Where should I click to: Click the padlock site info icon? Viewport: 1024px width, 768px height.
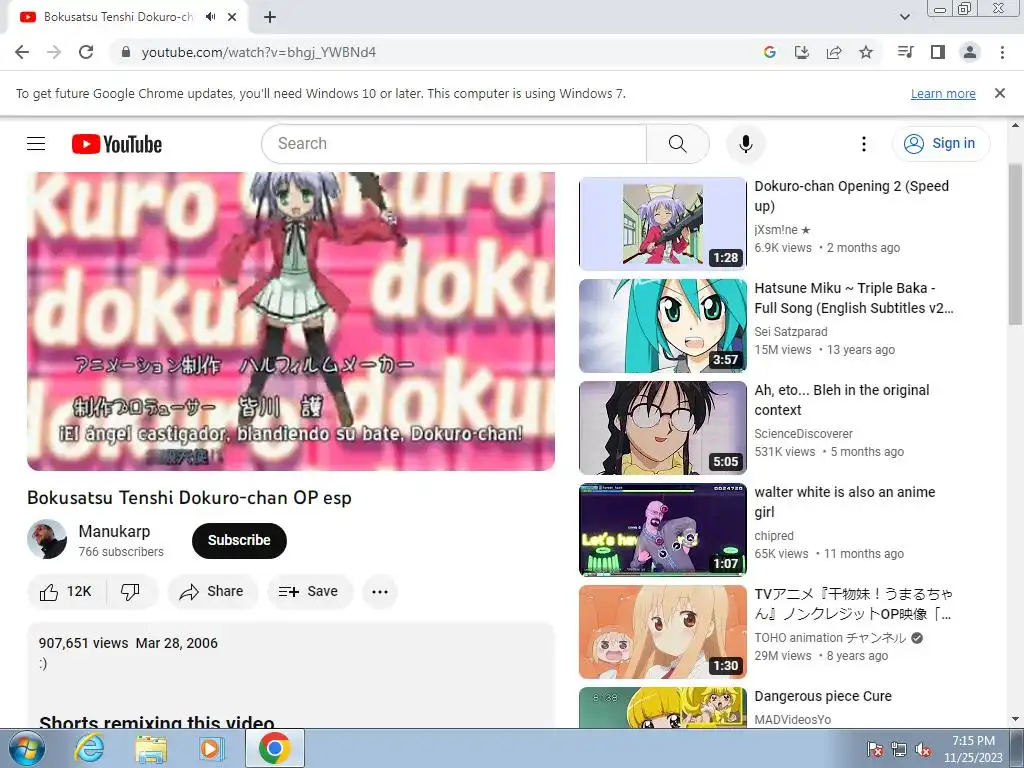pyautogui.click(x=125, y=52)
